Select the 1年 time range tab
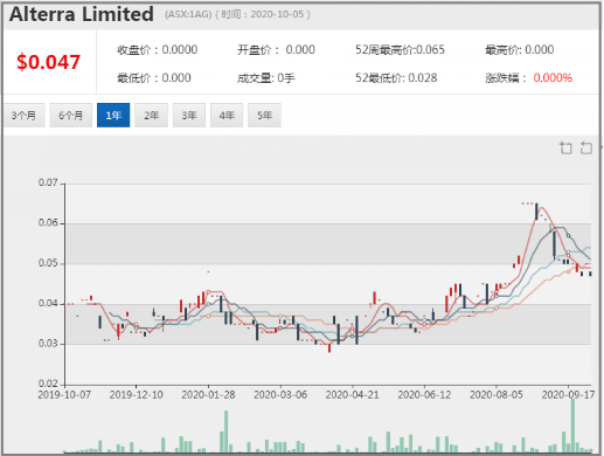 [113, 115]
